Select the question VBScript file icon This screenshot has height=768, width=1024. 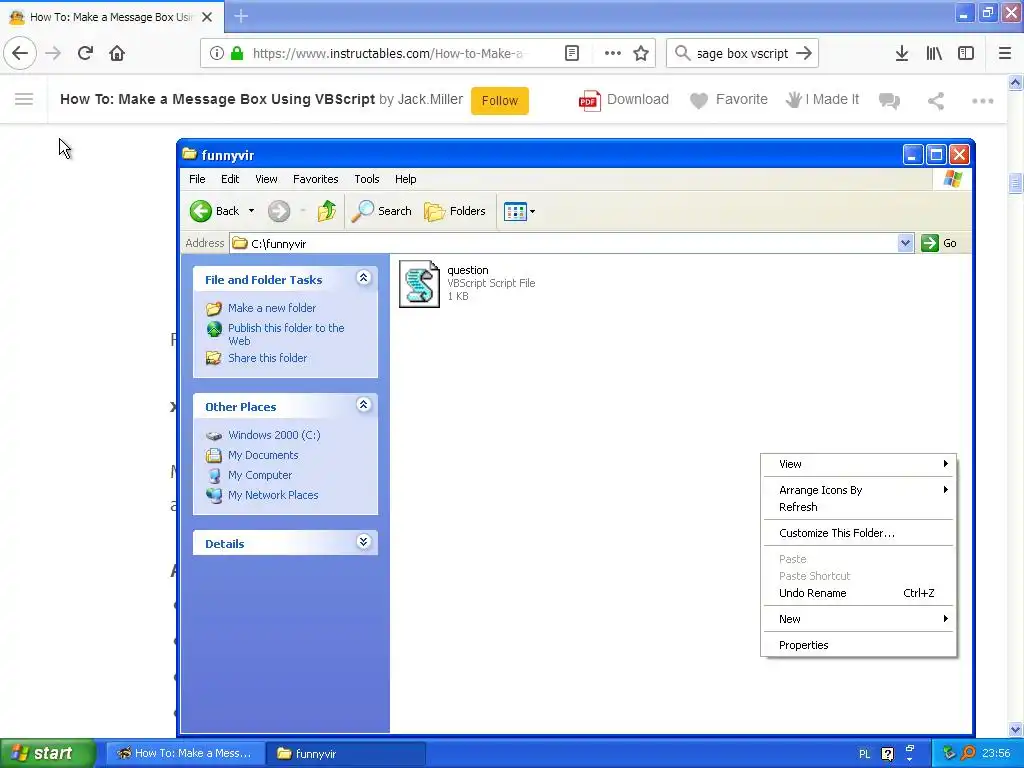[x=419, y=284]
